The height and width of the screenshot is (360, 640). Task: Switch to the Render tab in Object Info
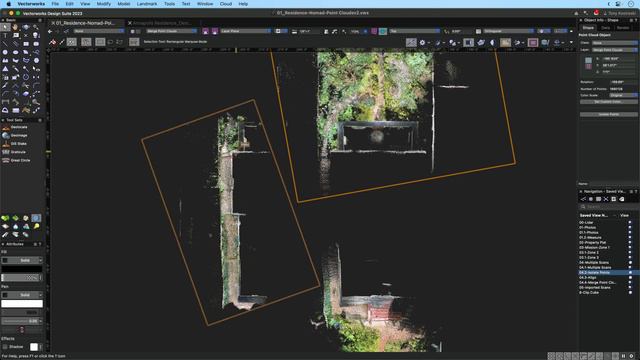pyautogui.click(x=623, y=28)
